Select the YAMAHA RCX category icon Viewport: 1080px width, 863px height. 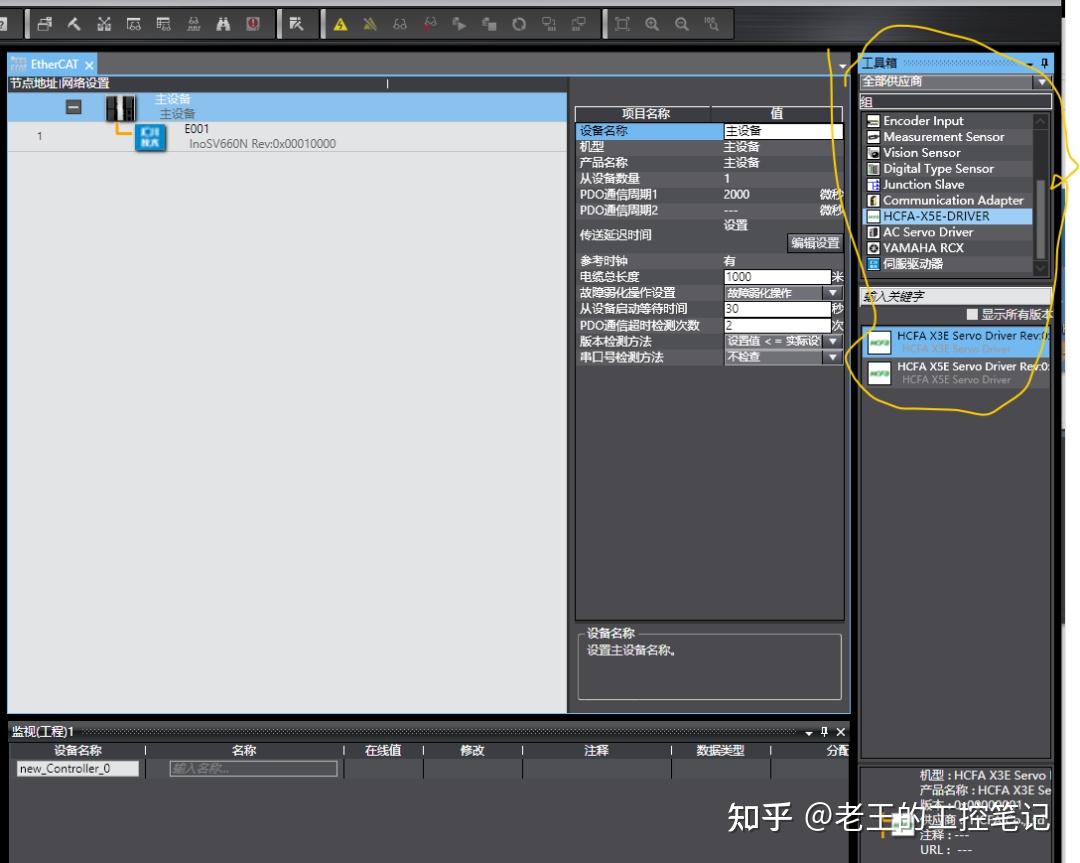point(875,247)
